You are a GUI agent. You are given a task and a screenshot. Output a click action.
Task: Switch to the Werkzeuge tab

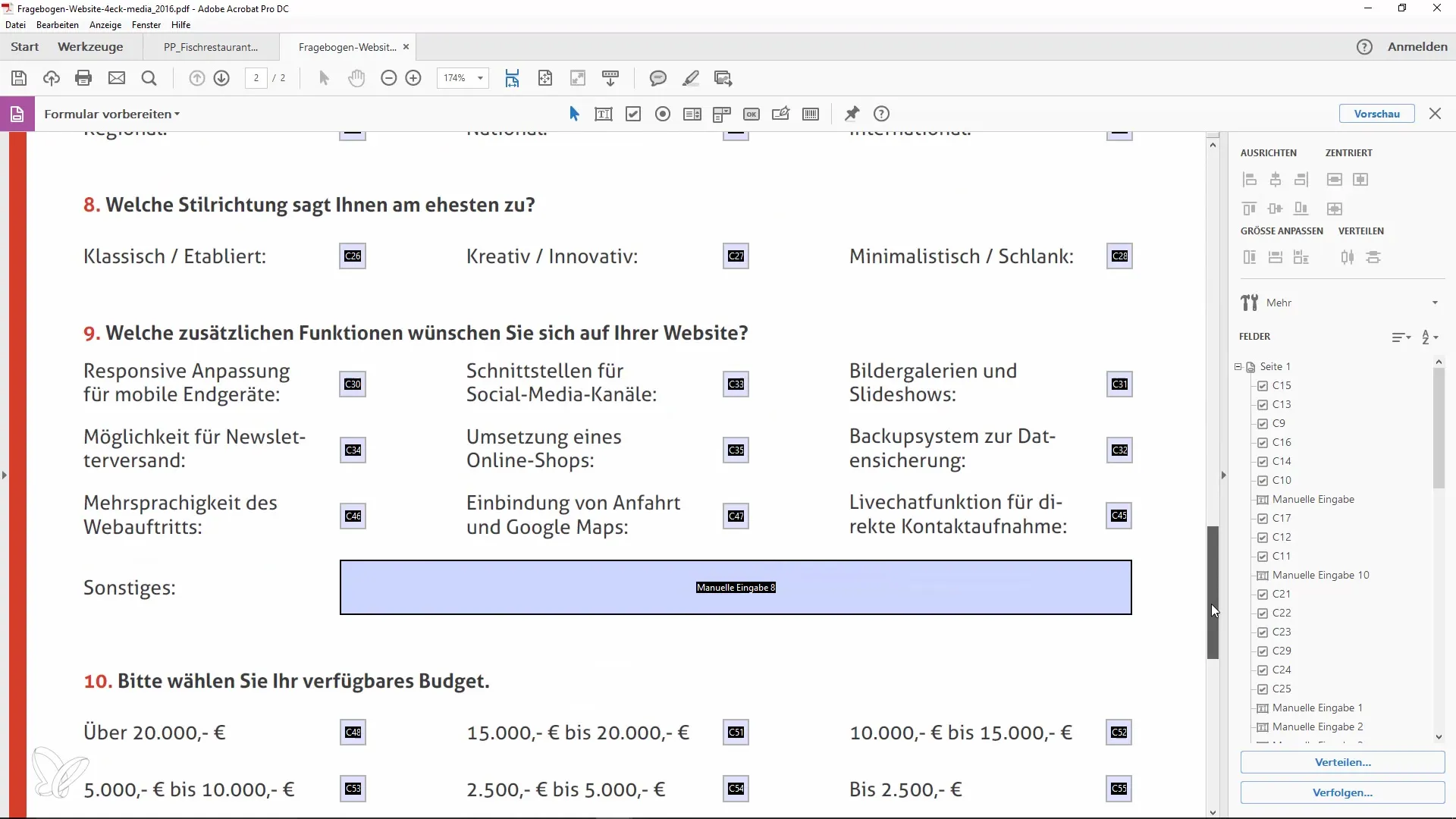click(90, 47)
